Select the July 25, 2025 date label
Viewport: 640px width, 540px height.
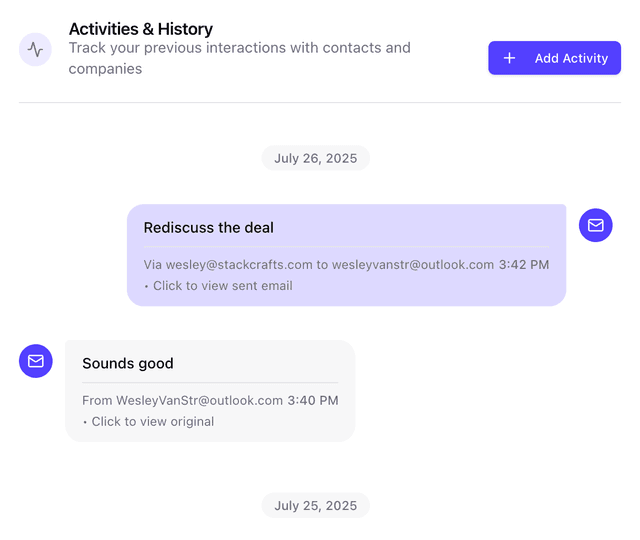(315, 506)
